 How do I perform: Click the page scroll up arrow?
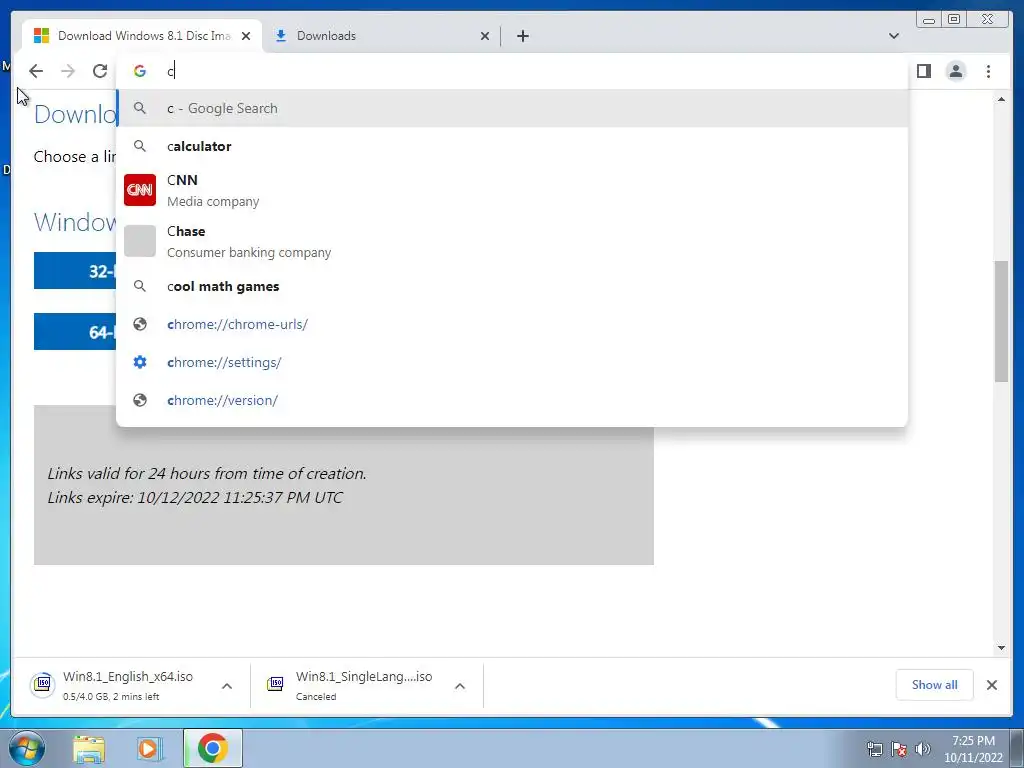click(x=1001, y=99)
